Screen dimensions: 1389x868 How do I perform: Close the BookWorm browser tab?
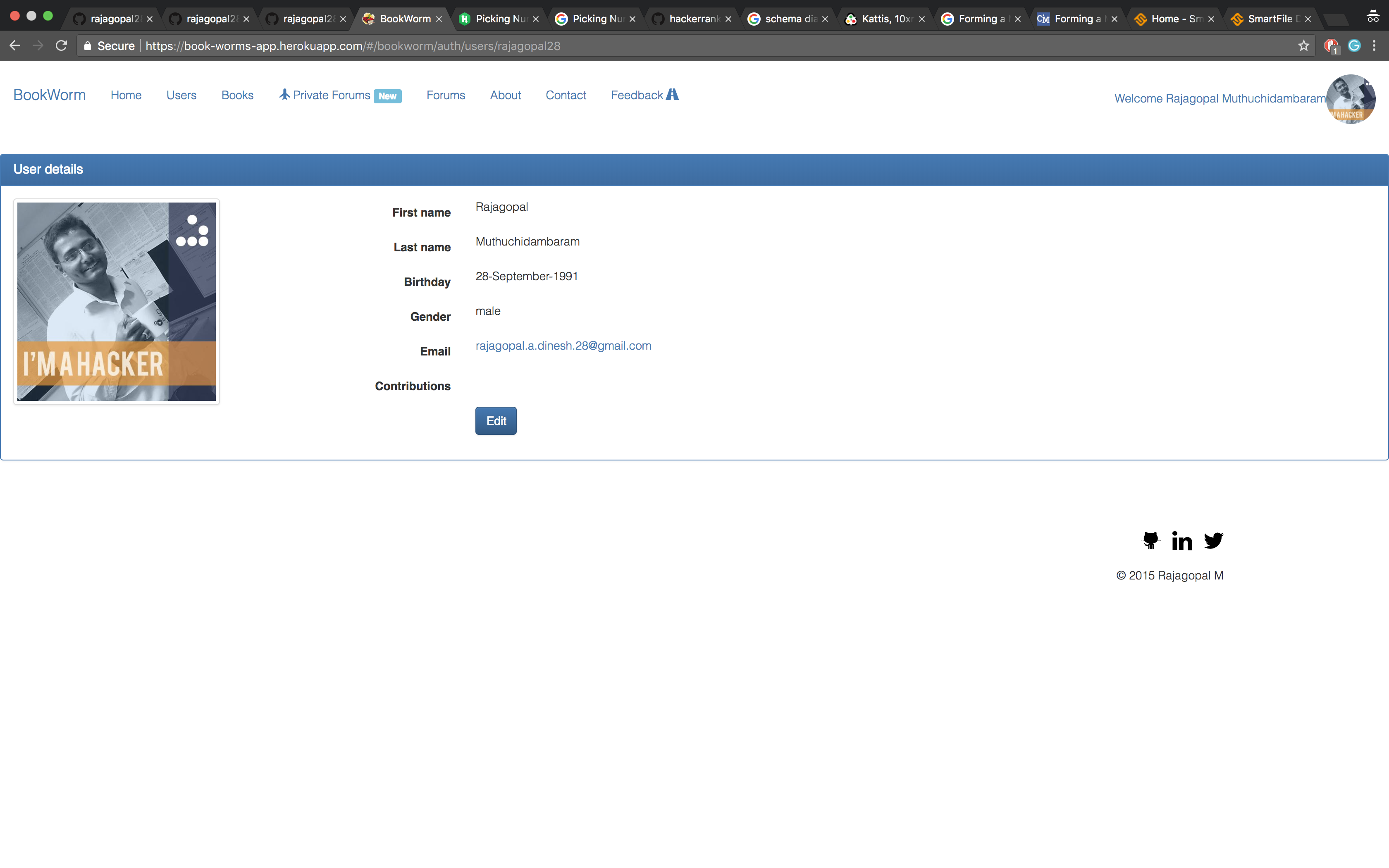[439, 19]
